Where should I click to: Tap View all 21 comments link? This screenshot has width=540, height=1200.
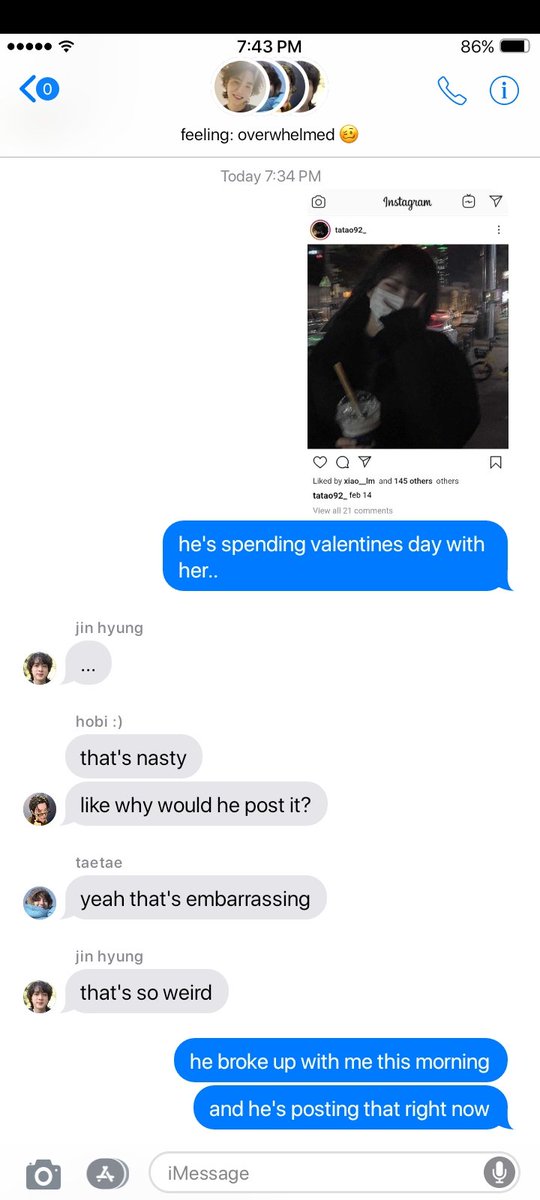click(353, 510)
